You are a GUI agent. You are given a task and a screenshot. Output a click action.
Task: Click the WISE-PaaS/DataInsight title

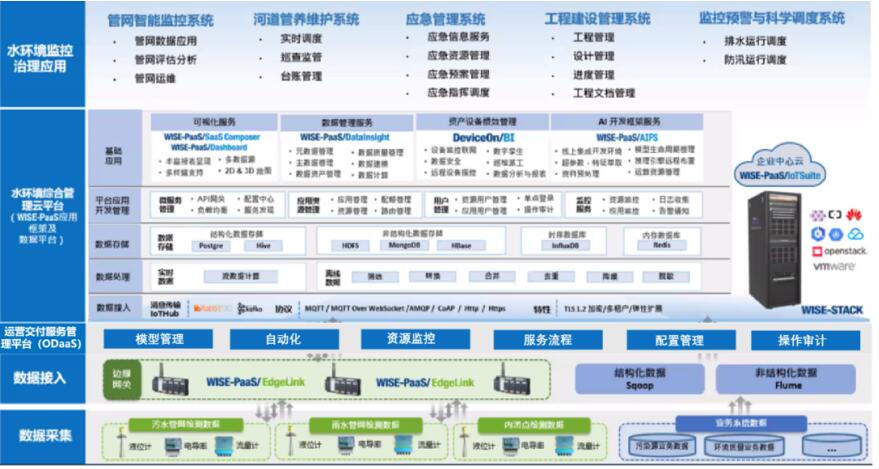coord(344,137)
